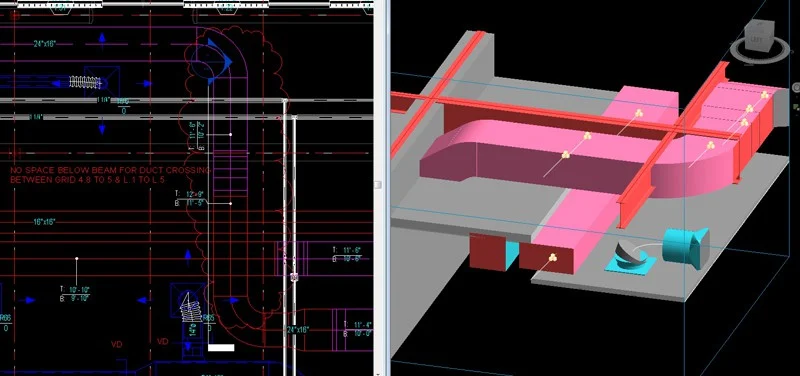Select the small cyan box beside the dark red box

(512, 254)
